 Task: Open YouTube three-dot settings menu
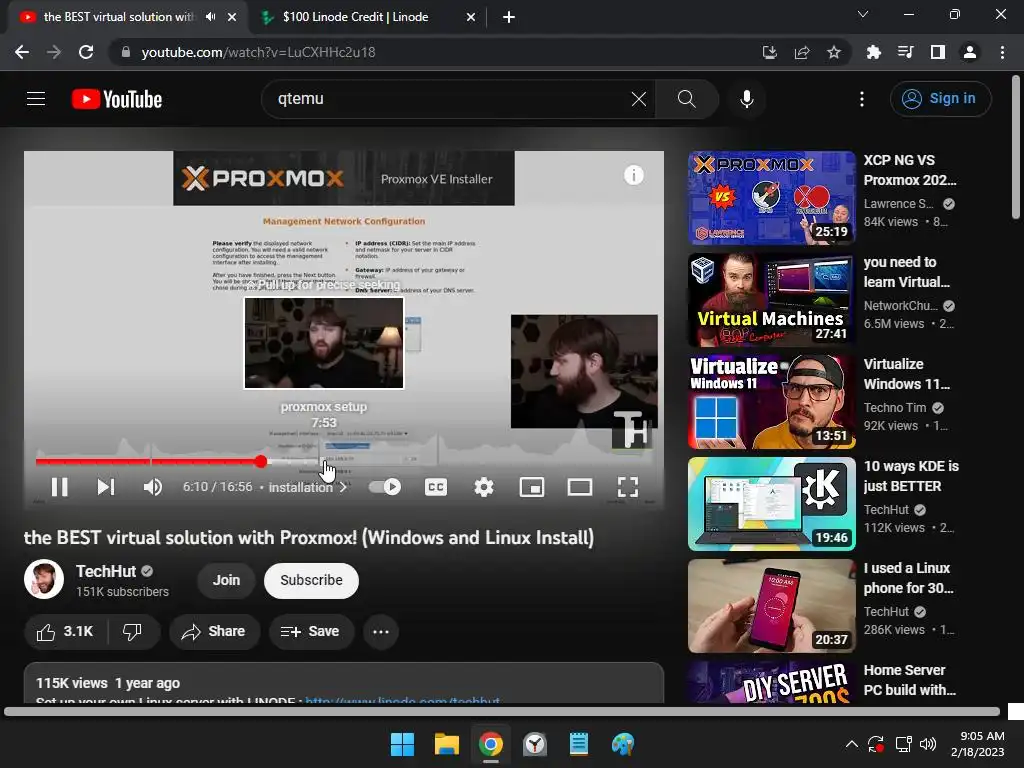coord(862,99)
